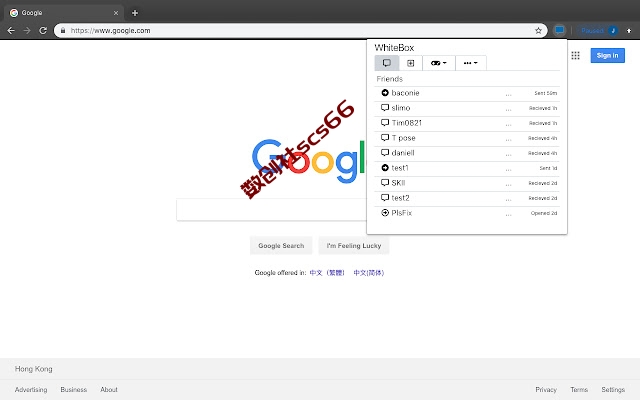Close the Google tab
Image resolution: width=640 pixels, height=400 pixels.
pos(116,13)
